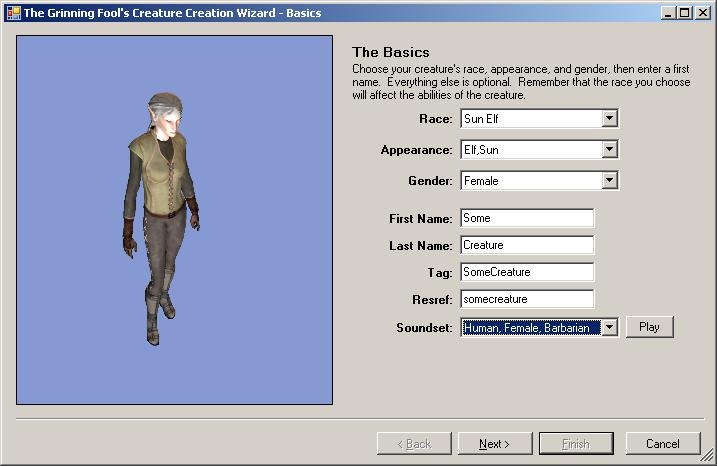Open the Gender dropdown set to Female

(609, 181)
